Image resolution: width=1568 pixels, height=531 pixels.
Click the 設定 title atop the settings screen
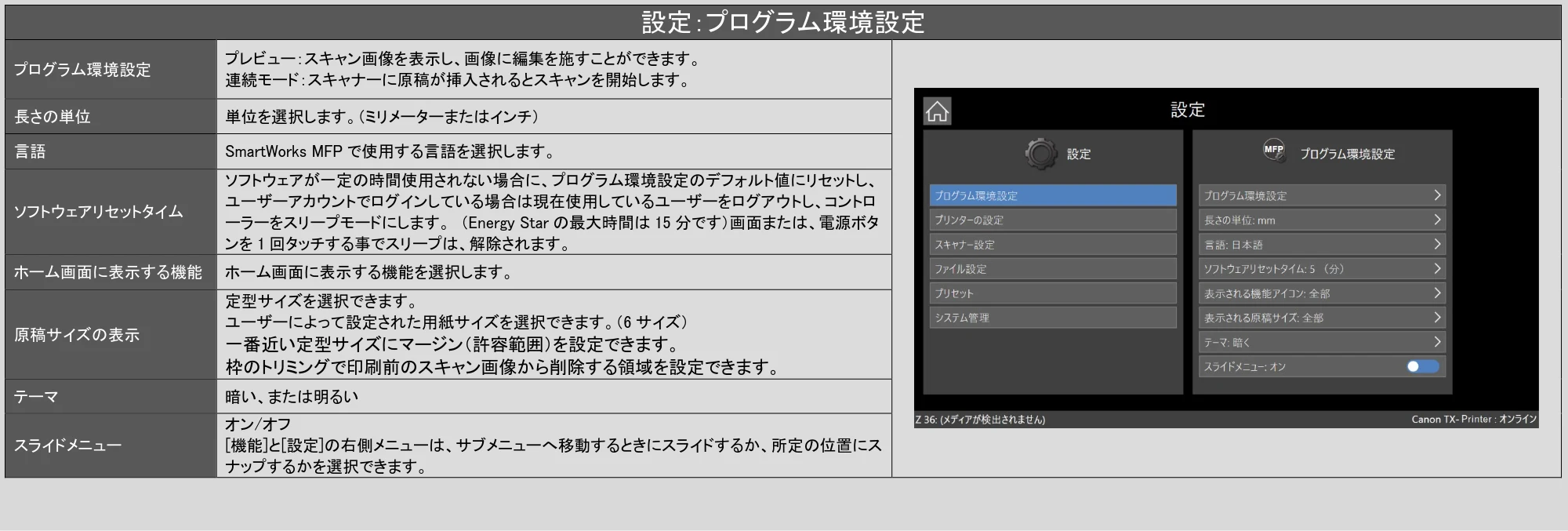(1188, 110)
